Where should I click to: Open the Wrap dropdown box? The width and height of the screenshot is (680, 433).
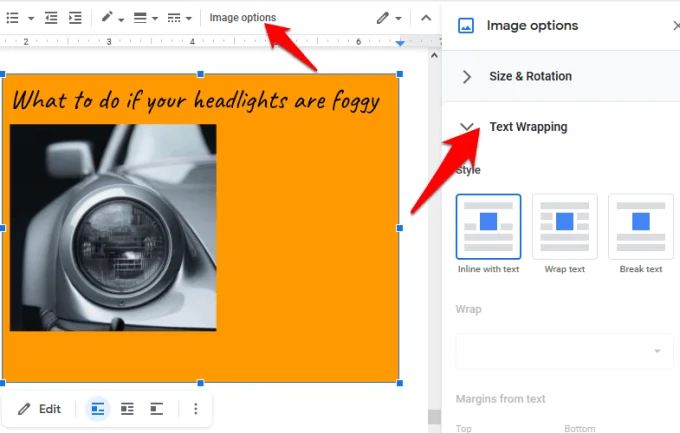tap(564, 351)
